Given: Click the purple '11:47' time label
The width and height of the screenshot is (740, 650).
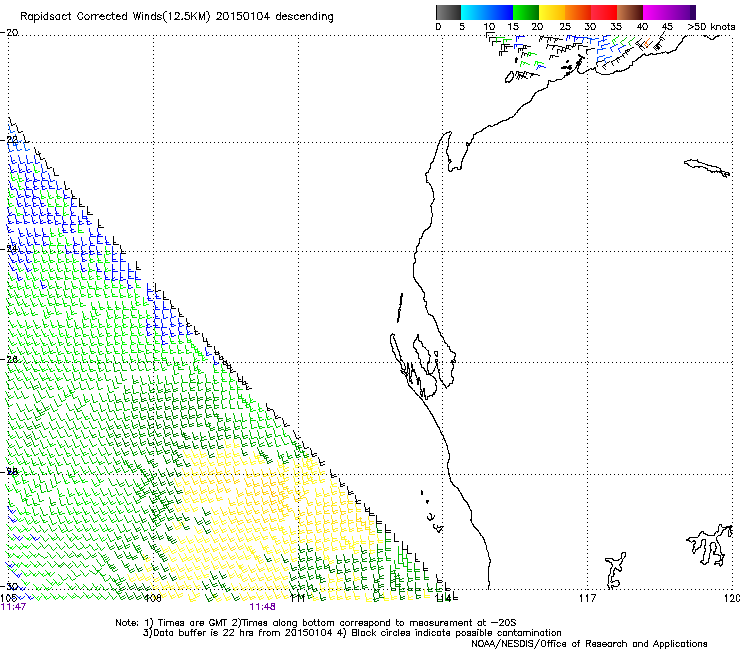Looking at the screenshot, I should [x=13, y=607].
